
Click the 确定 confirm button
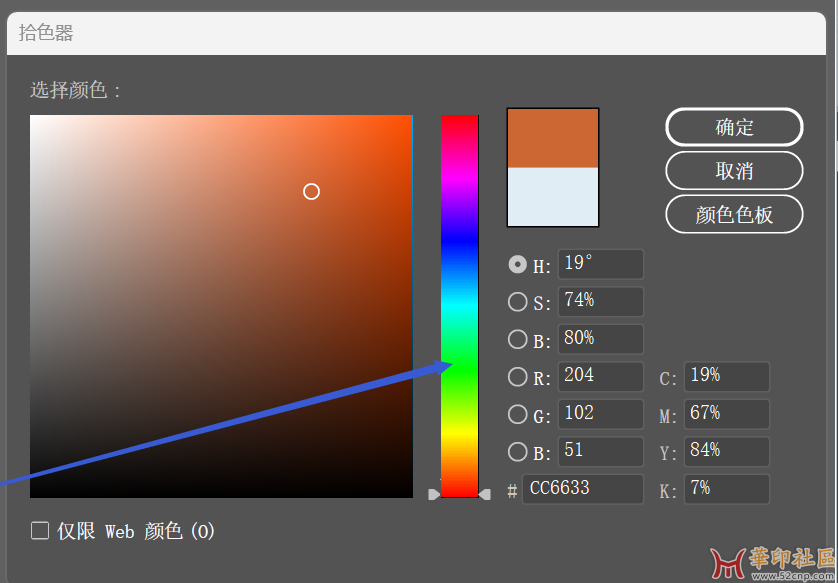coord(734,127)
